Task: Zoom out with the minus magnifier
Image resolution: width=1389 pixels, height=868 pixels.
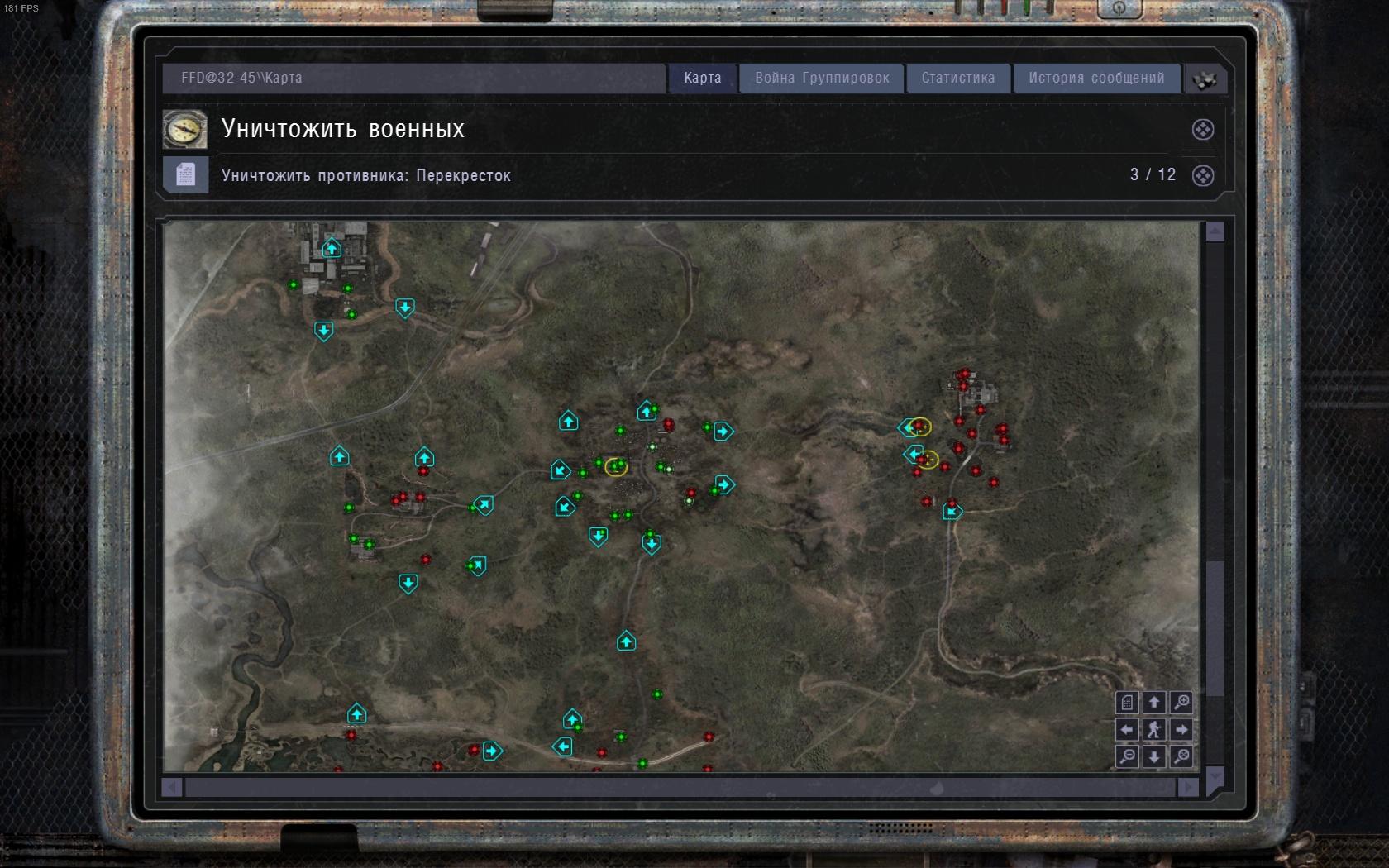Action: point(1127,756)
